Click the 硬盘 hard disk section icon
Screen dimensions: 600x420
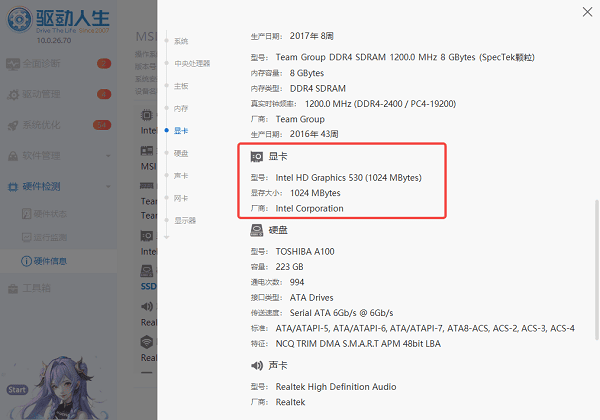256,230
